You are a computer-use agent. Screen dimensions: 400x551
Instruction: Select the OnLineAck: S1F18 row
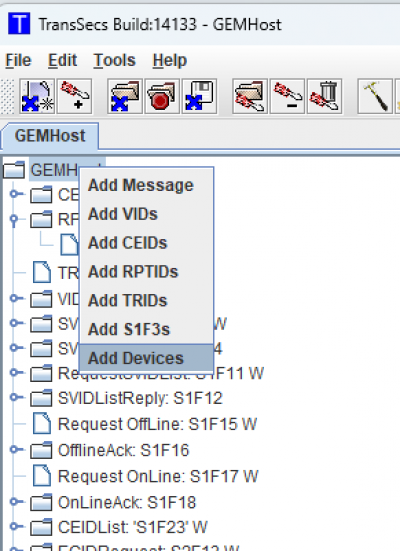pos(127,503)
